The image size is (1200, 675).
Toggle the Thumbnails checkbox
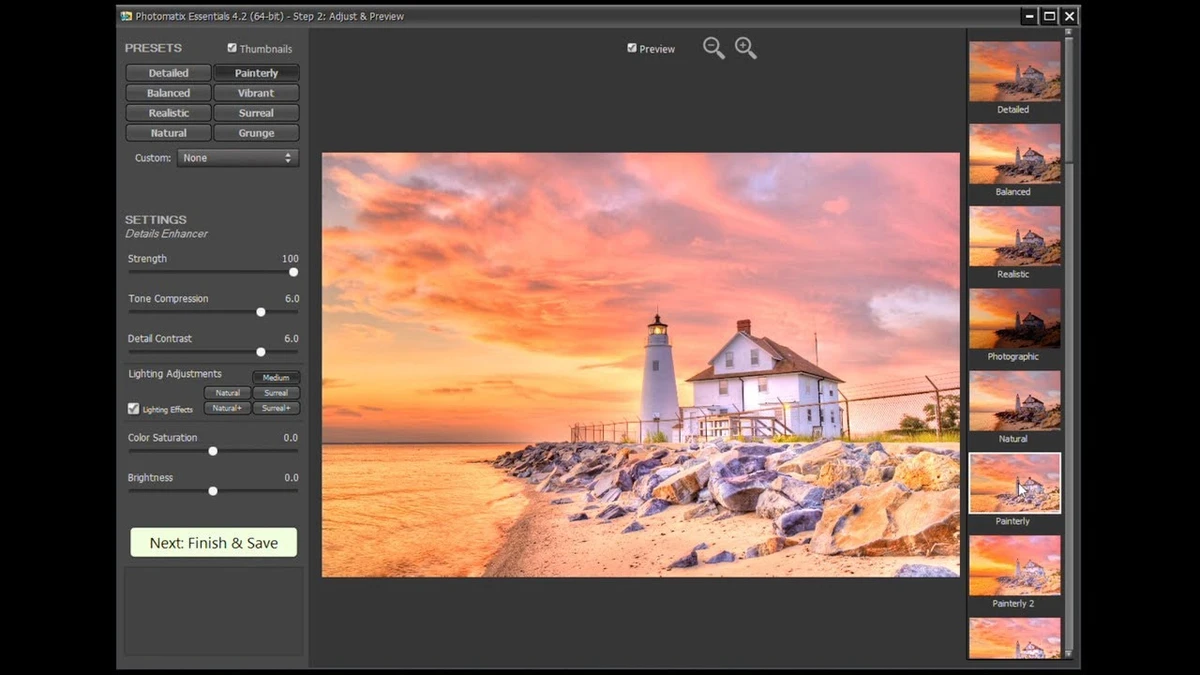(x=232, y=48)
